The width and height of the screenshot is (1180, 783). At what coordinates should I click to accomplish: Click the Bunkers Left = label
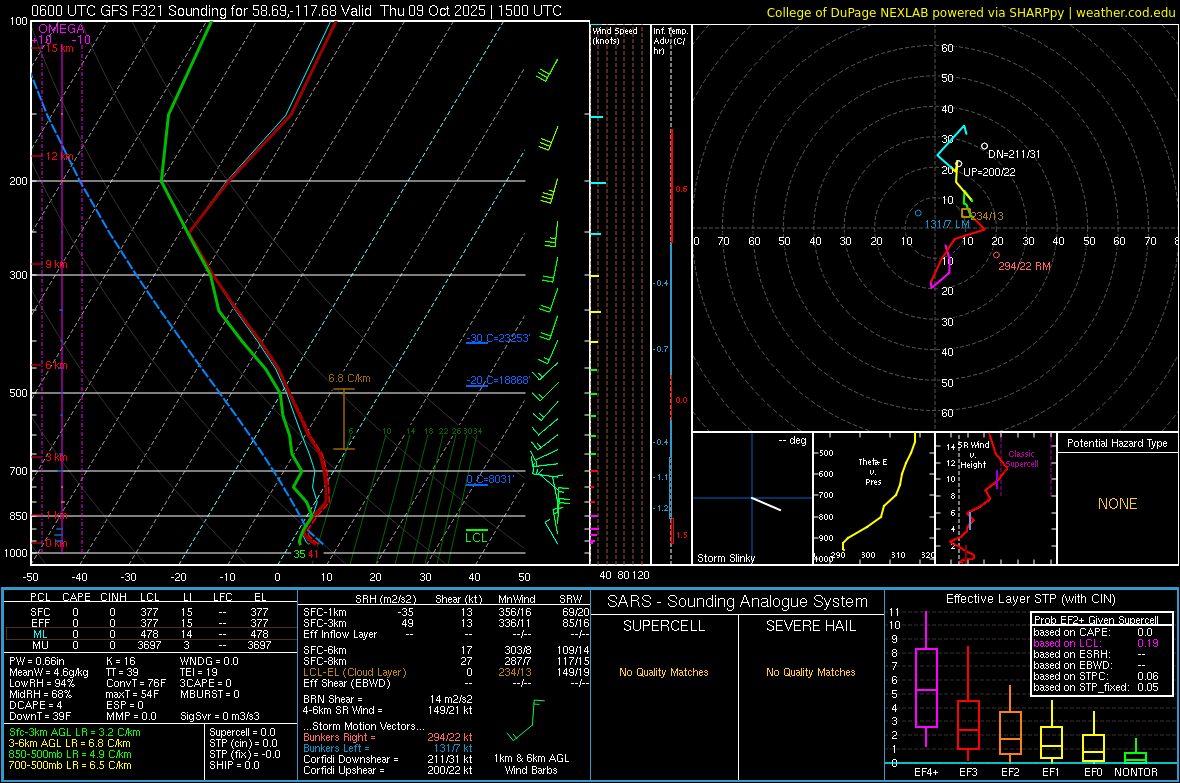(336, 748)
